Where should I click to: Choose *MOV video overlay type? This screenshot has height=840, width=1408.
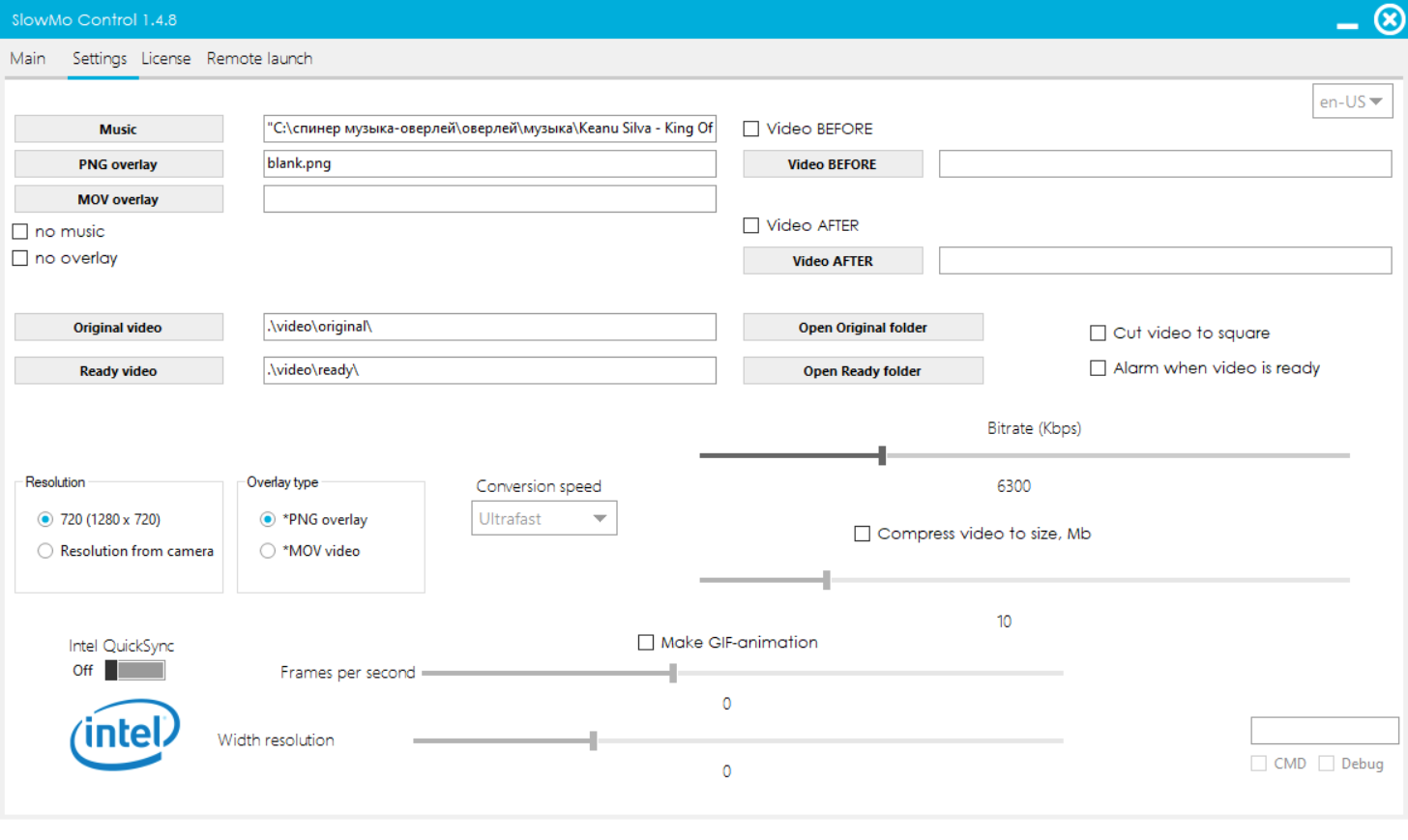(268, 551)
